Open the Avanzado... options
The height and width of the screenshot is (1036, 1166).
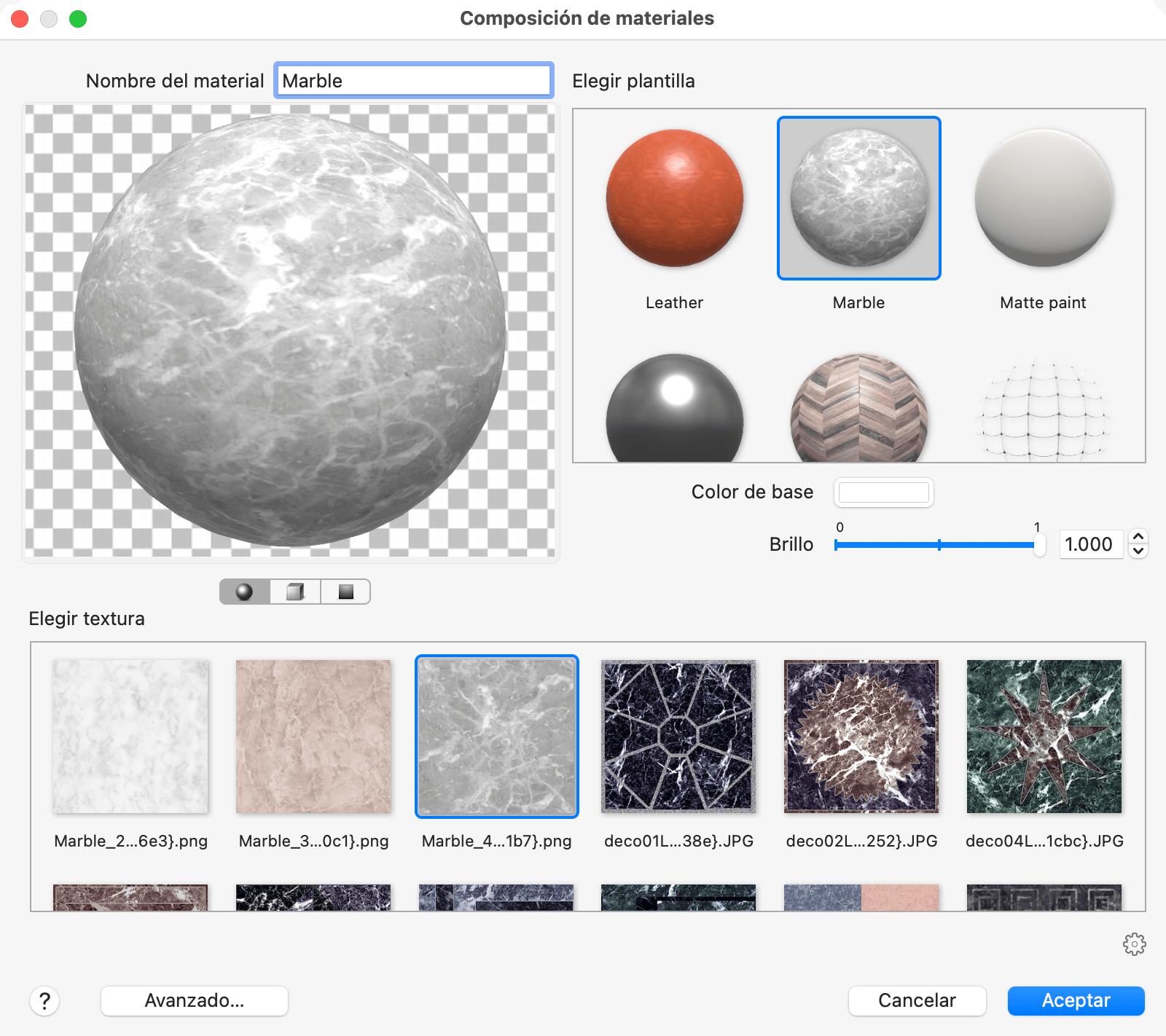click(195, 1001)
